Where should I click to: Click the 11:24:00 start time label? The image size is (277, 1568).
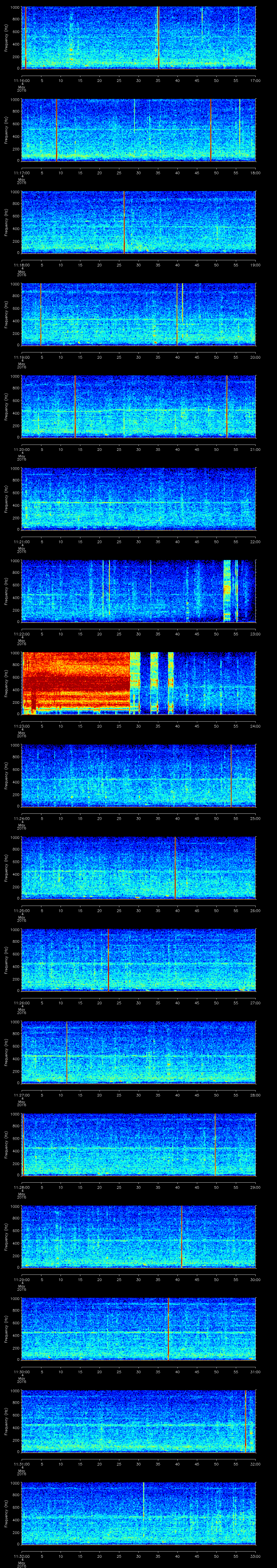[x=22, y=818]
